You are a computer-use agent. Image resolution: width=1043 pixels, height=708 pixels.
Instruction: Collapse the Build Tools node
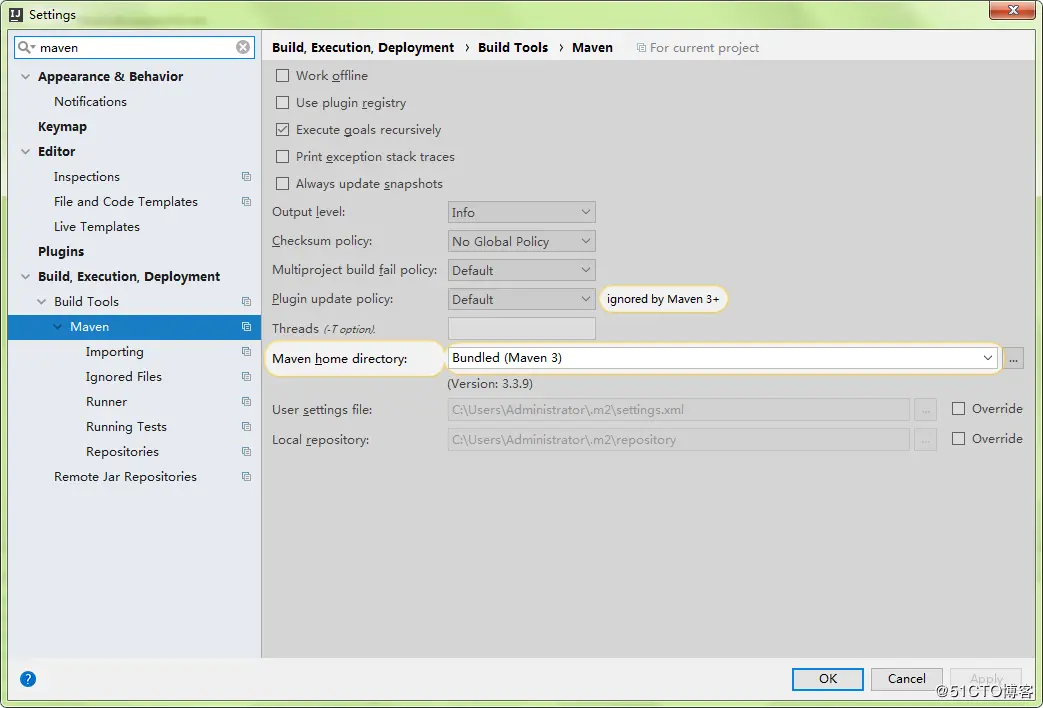click(x=41, y=301)
